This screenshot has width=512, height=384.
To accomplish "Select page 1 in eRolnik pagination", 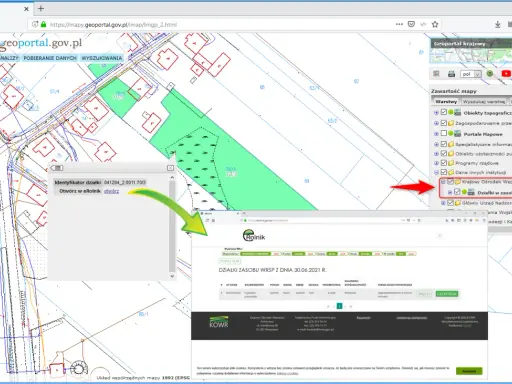I will coord(339,306).
